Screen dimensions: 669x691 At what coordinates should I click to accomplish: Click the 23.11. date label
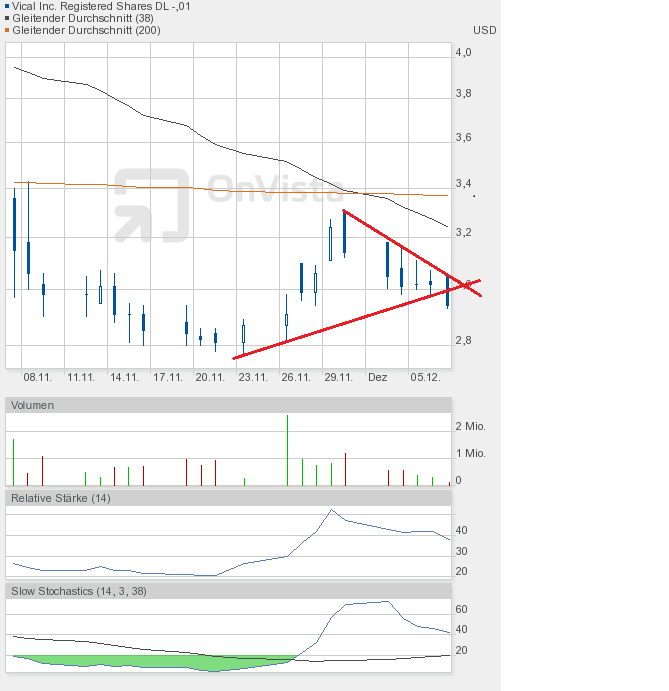pos(253,377)
